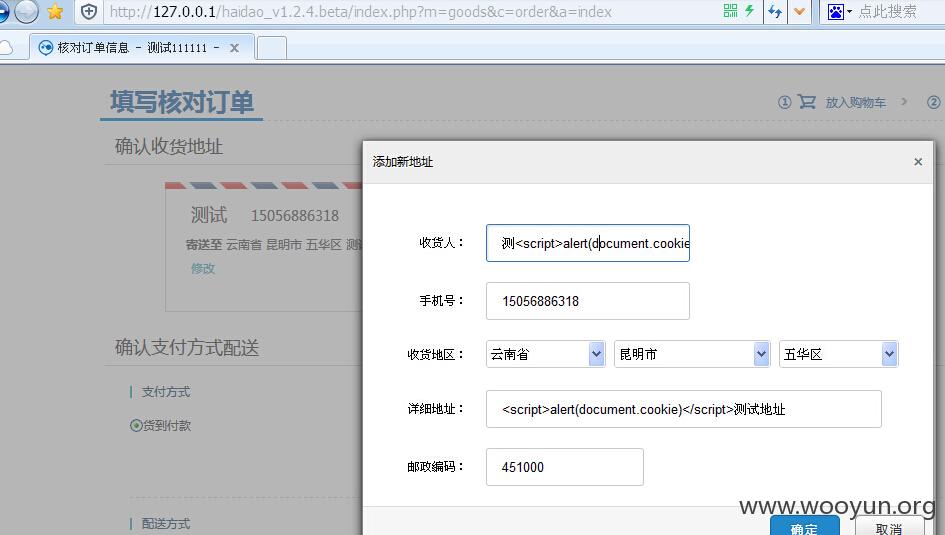Screen dimensions: 945x535
Task: Click the 放入购物车 step label
Action: click(x=855, y=102)
